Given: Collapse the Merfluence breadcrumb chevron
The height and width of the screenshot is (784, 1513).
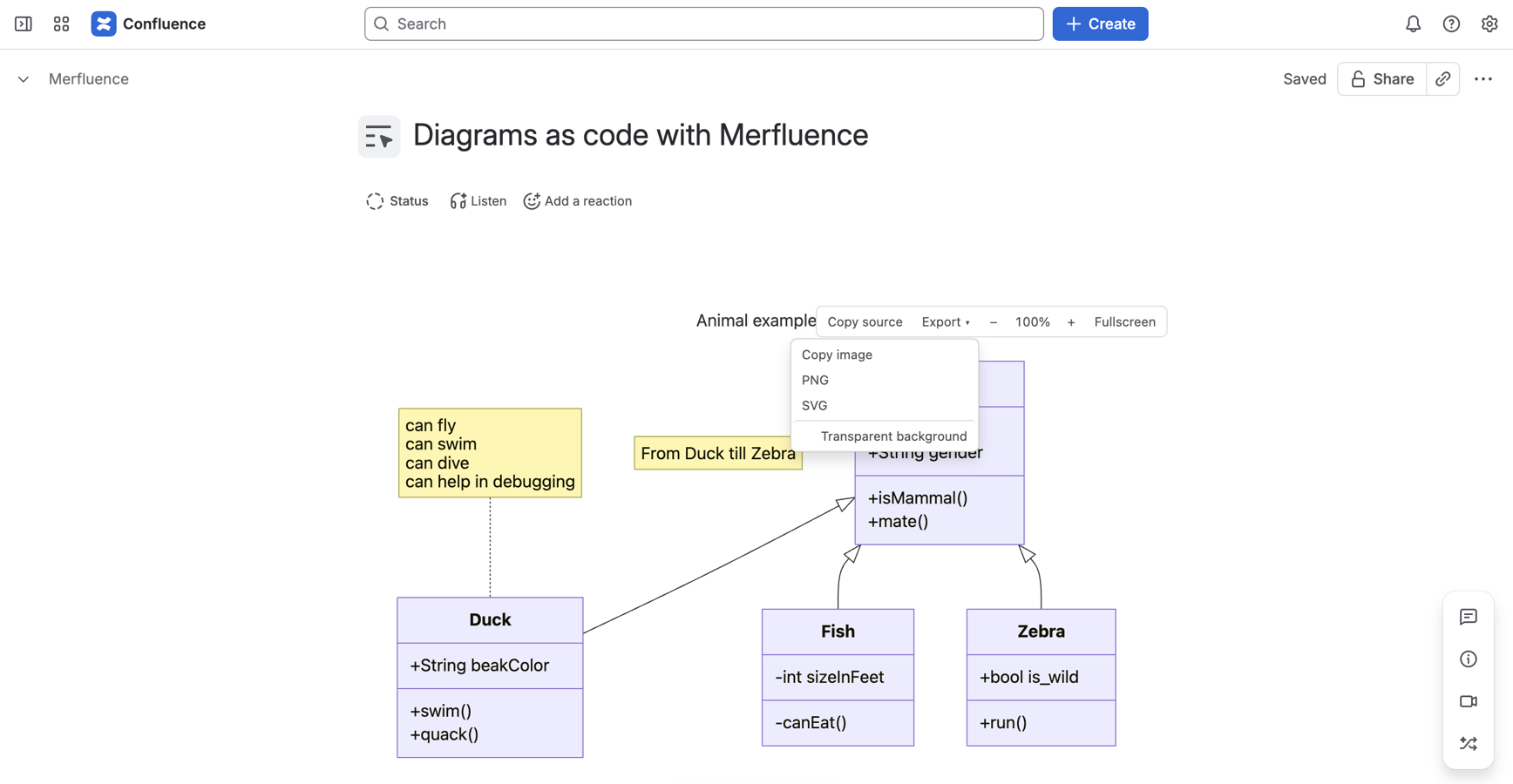Looking at the screenshot, I should (x=24, y=79).
